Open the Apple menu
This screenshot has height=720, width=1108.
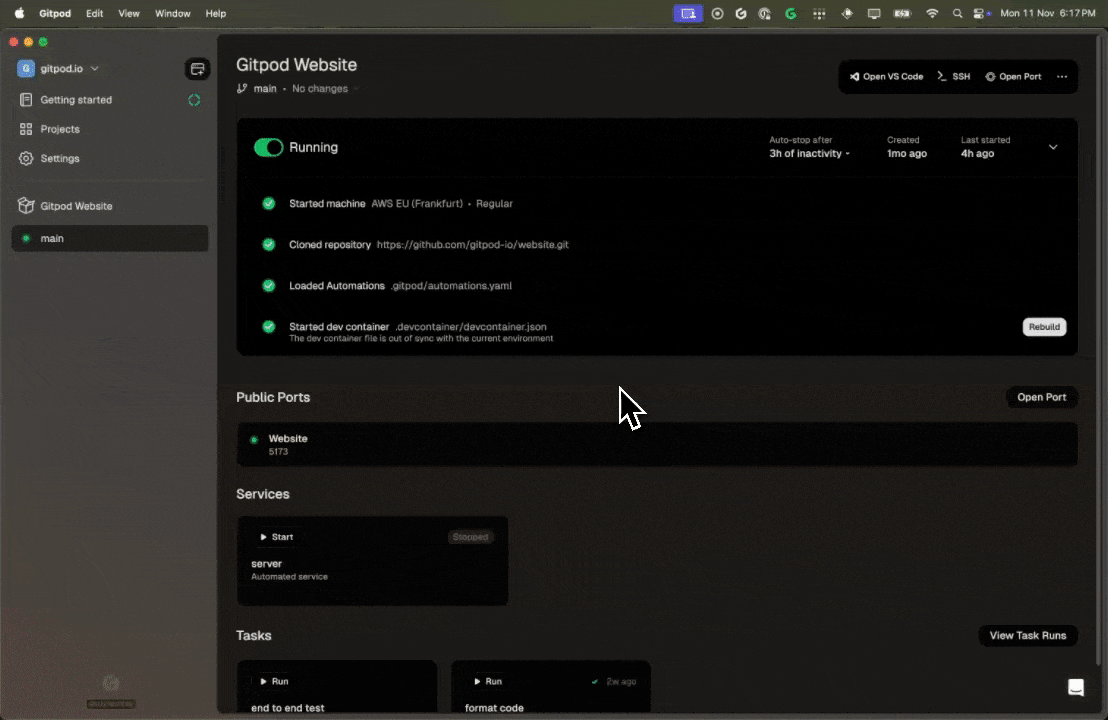pos(19,13)
